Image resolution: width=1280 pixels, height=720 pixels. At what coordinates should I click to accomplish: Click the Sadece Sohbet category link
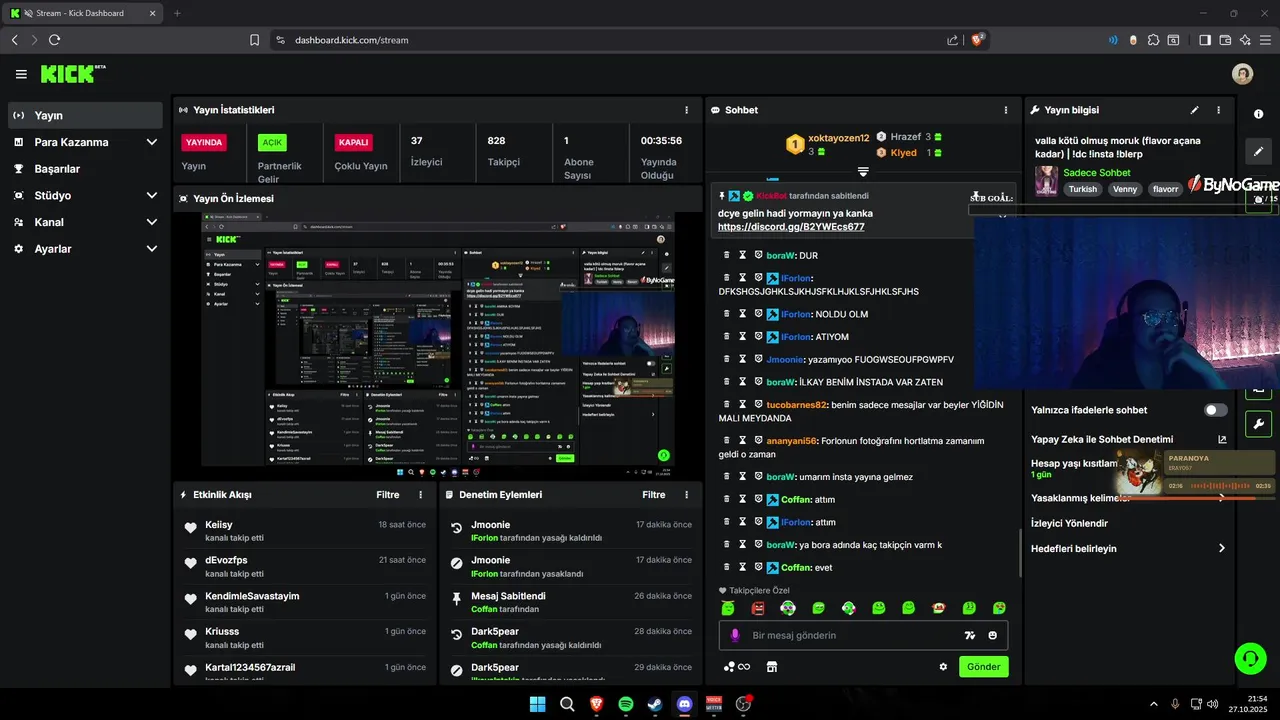coord(1097,173)
